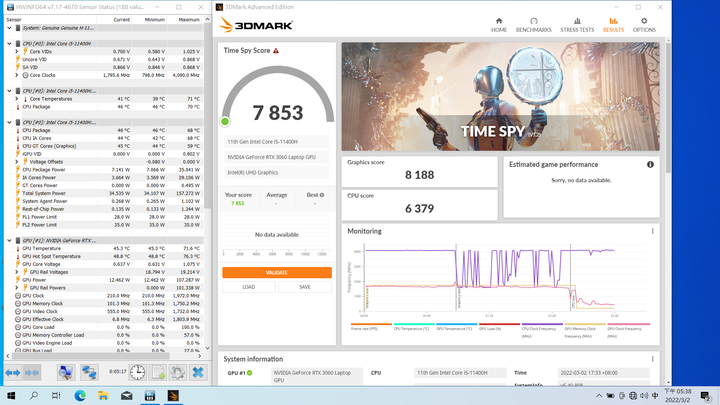Image resolution: width=720 pixels, height=405 pixels.
Task: Open the Windows Start menu
Action: [11, 395]
